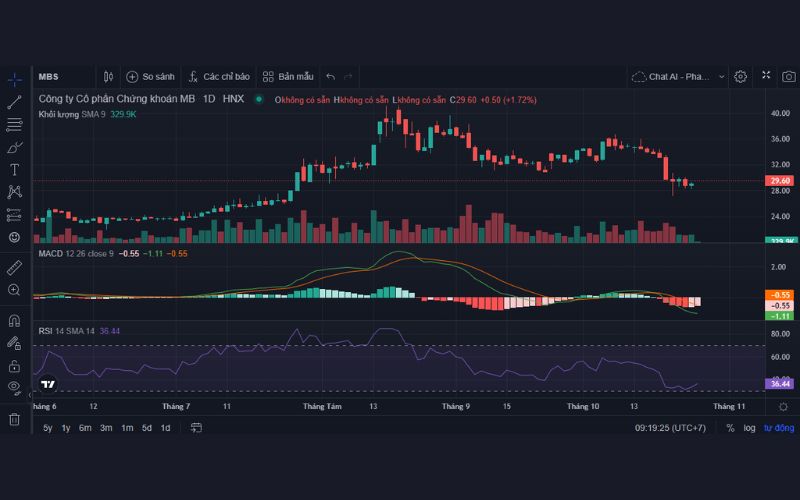Toggle log scale on price axis

click(x=749, y=428)
